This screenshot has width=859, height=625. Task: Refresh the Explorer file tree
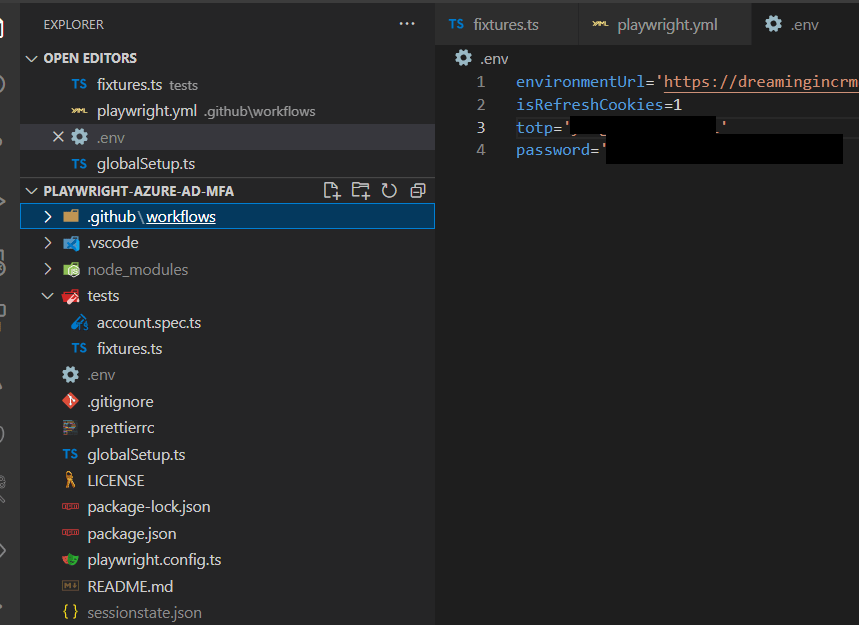tap(389, 190)
